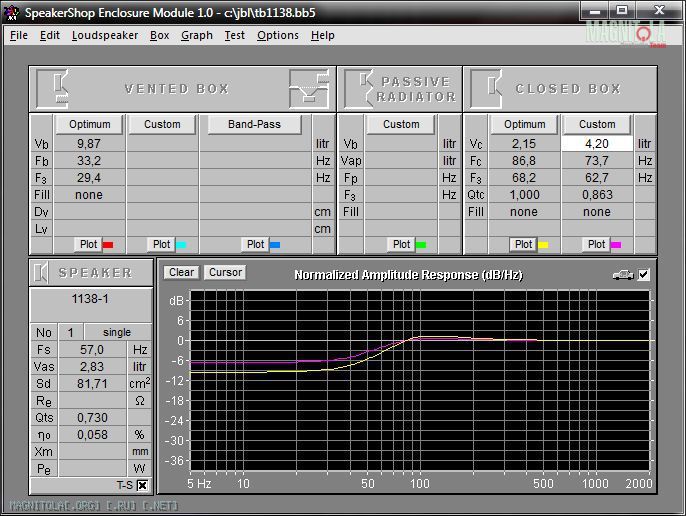Click closed box optimum Vc value 2,15
The image size is (686, 516).
coord(524,144)
